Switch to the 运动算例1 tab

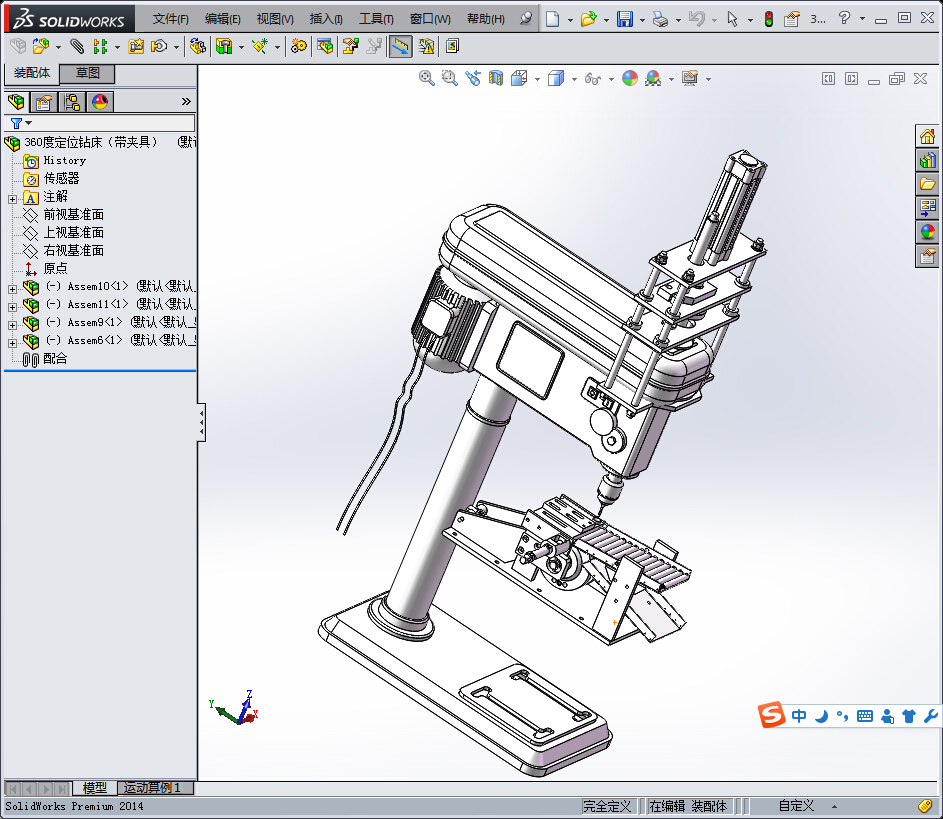tap(153, 788)
